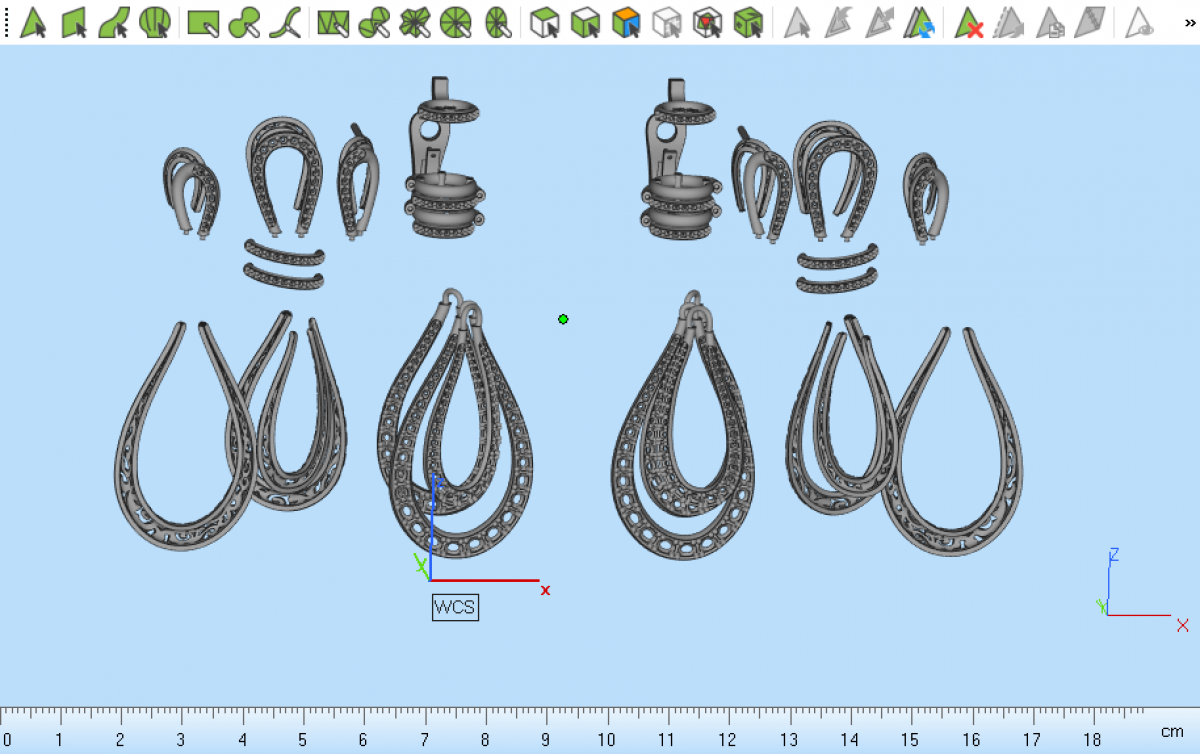1200x754 pixels.
Task: Click the solid green cube icon
Action: 747,21
